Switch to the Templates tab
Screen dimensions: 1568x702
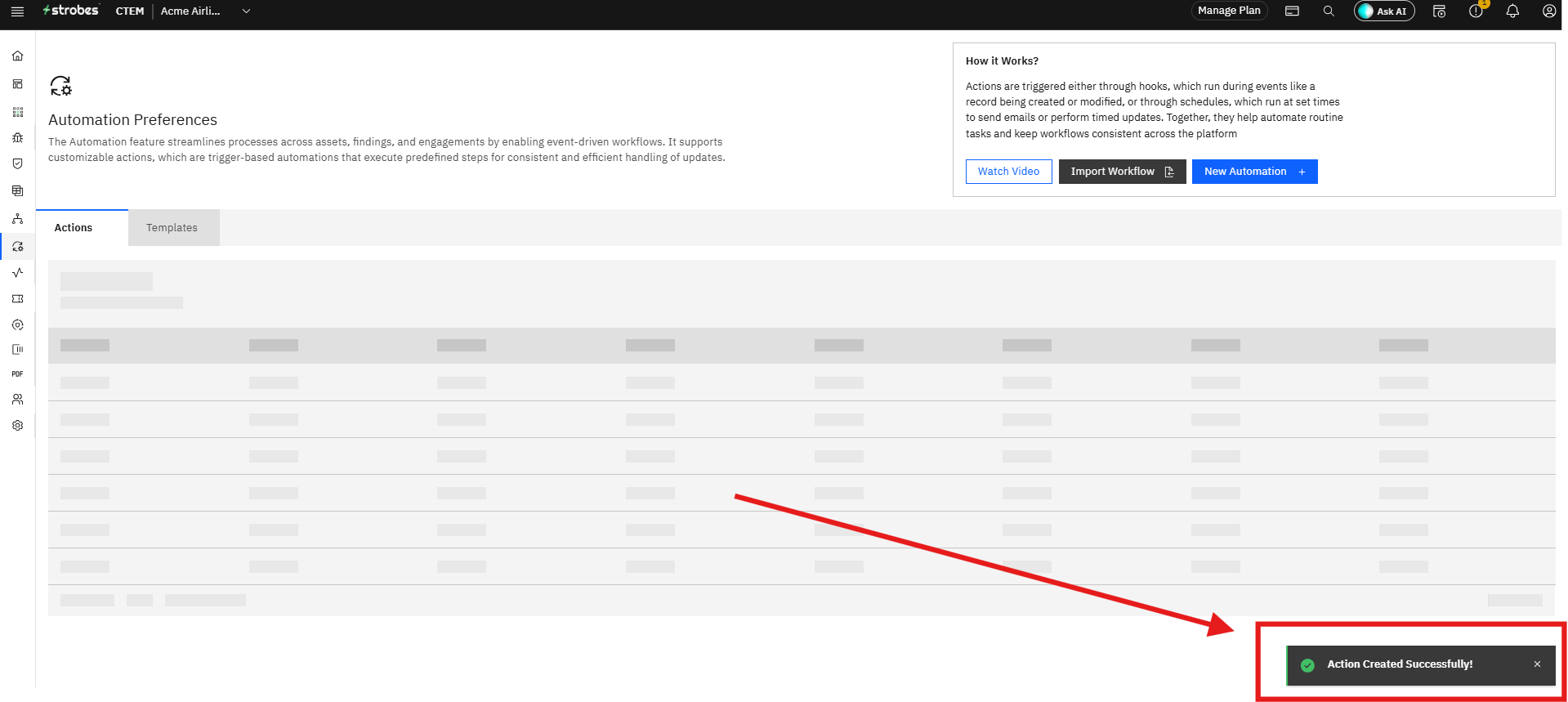tap(173, 228)
